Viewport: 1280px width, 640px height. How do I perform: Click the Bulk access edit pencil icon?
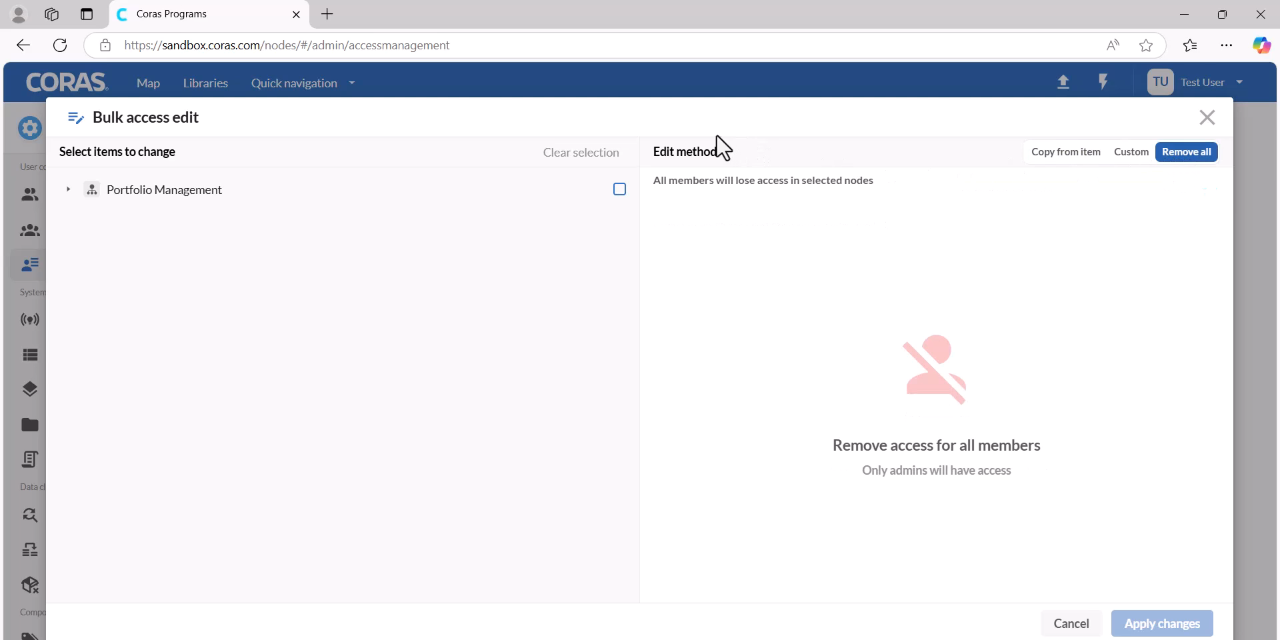tap(75, 117)
